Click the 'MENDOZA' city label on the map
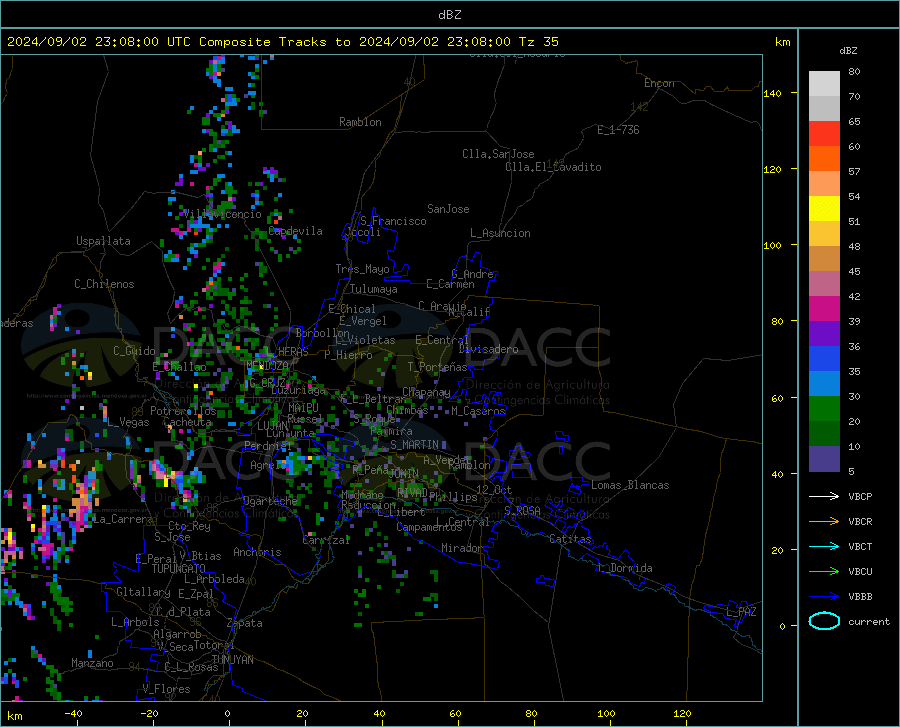Screen dimensions: 900x727 267,366
